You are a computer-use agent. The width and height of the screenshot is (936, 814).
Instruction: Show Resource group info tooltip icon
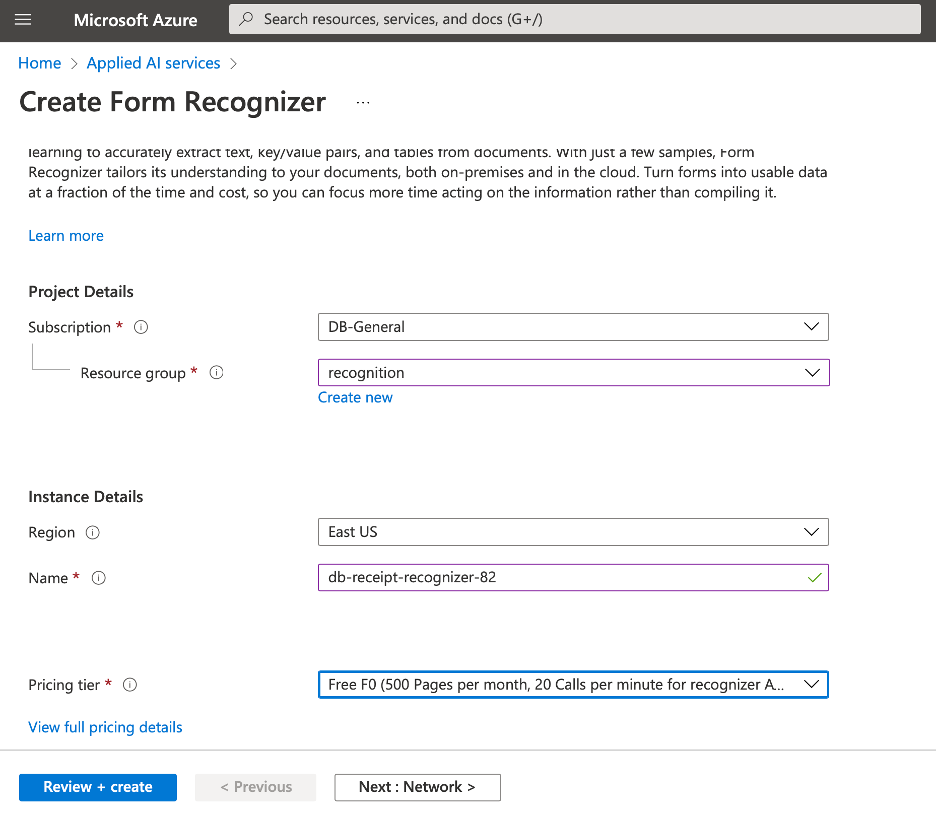click(216, 372)
